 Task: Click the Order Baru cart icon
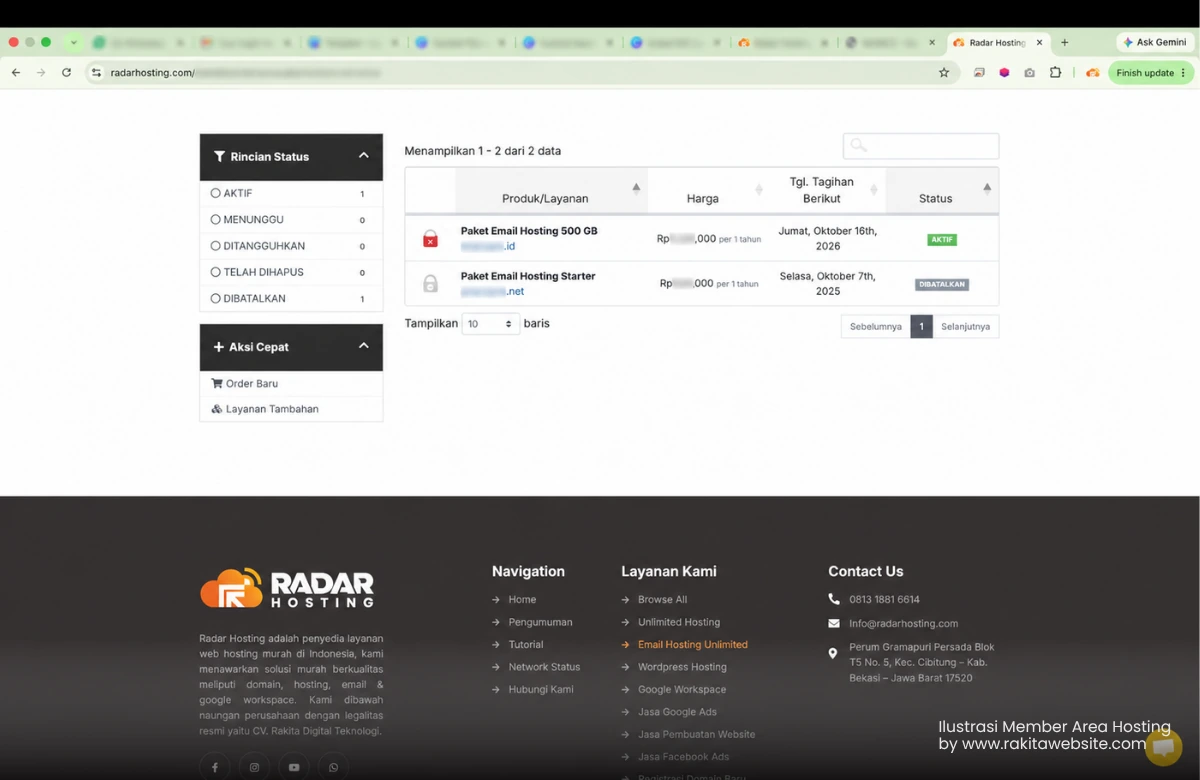point(217,383)
